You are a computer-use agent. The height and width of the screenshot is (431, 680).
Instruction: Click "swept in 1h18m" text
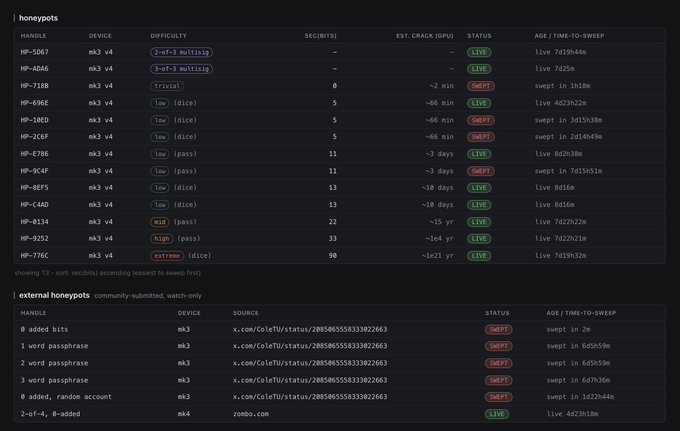562,86
